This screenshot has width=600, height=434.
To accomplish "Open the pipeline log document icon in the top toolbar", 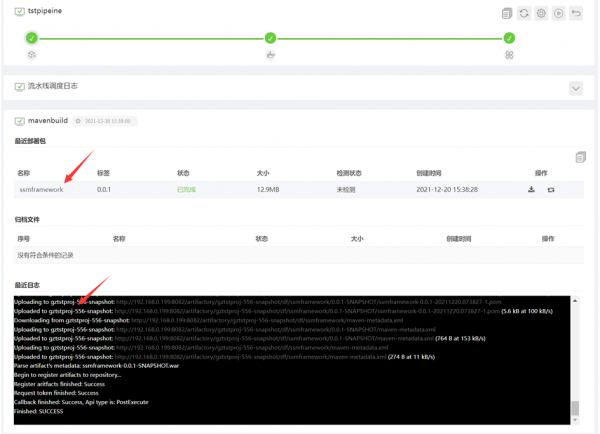I will coord(507,13).
